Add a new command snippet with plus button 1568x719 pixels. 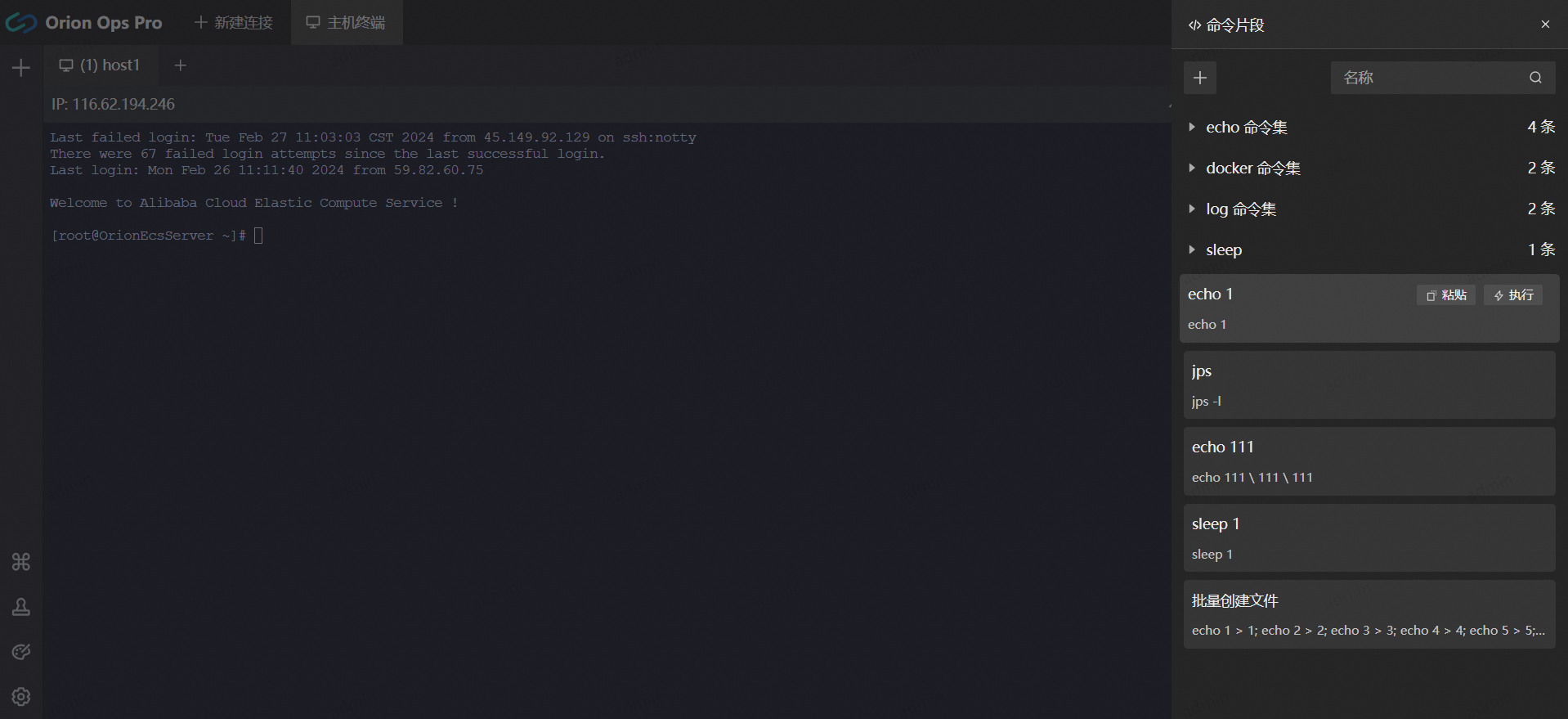[1199, 78]
